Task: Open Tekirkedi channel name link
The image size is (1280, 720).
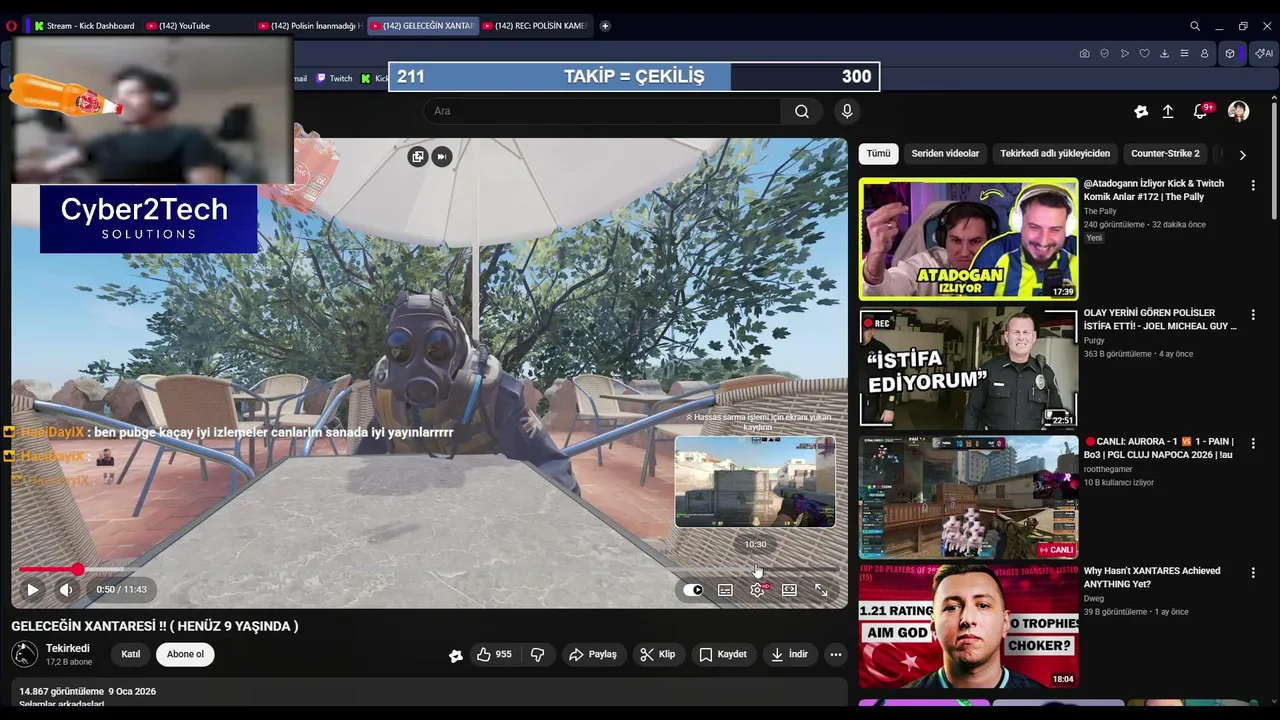Action: [x=67, y=648]
